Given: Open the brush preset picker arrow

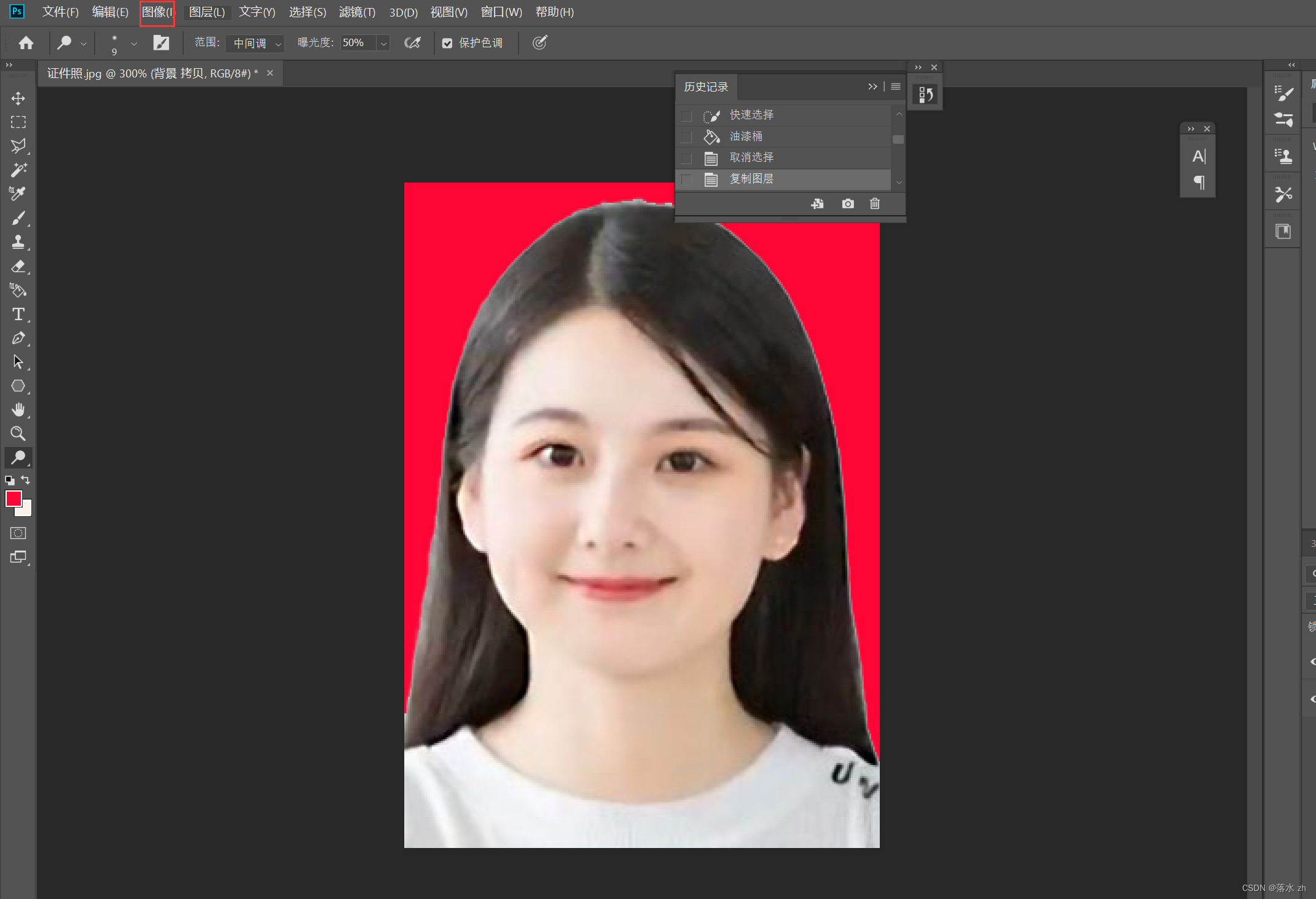Looking at the screenshot, I should click(134, 43).
